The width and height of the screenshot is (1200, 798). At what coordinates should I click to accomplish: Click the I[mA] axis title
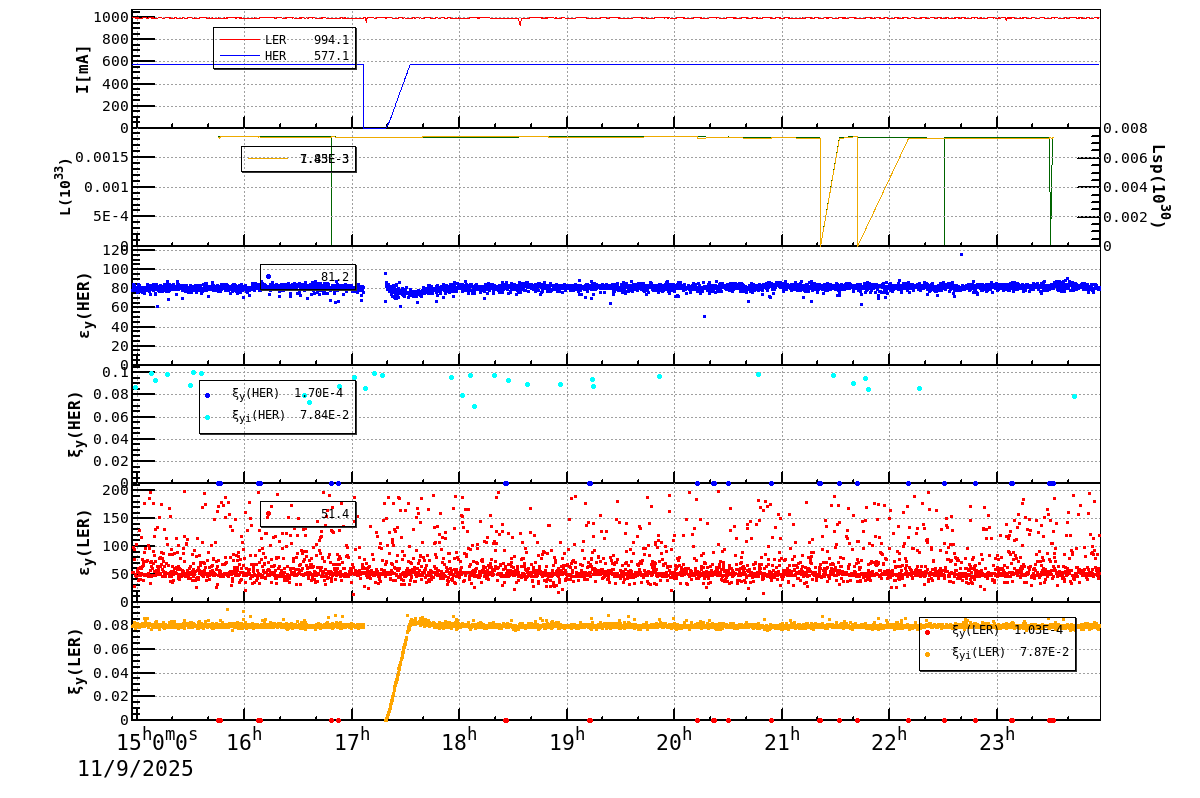point(83,69)
